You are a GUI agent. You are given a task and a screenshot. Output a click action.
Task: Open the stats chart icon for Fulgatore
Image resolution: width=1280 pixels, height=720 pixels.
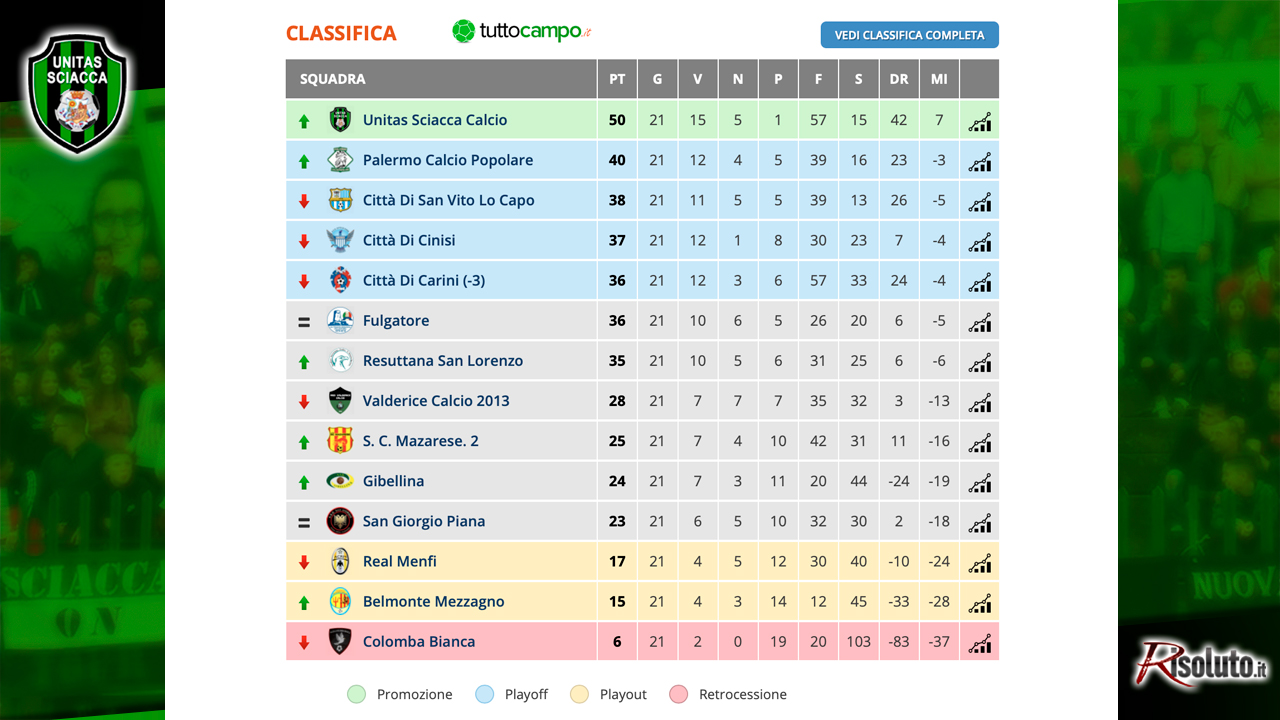tap(980, 323)
